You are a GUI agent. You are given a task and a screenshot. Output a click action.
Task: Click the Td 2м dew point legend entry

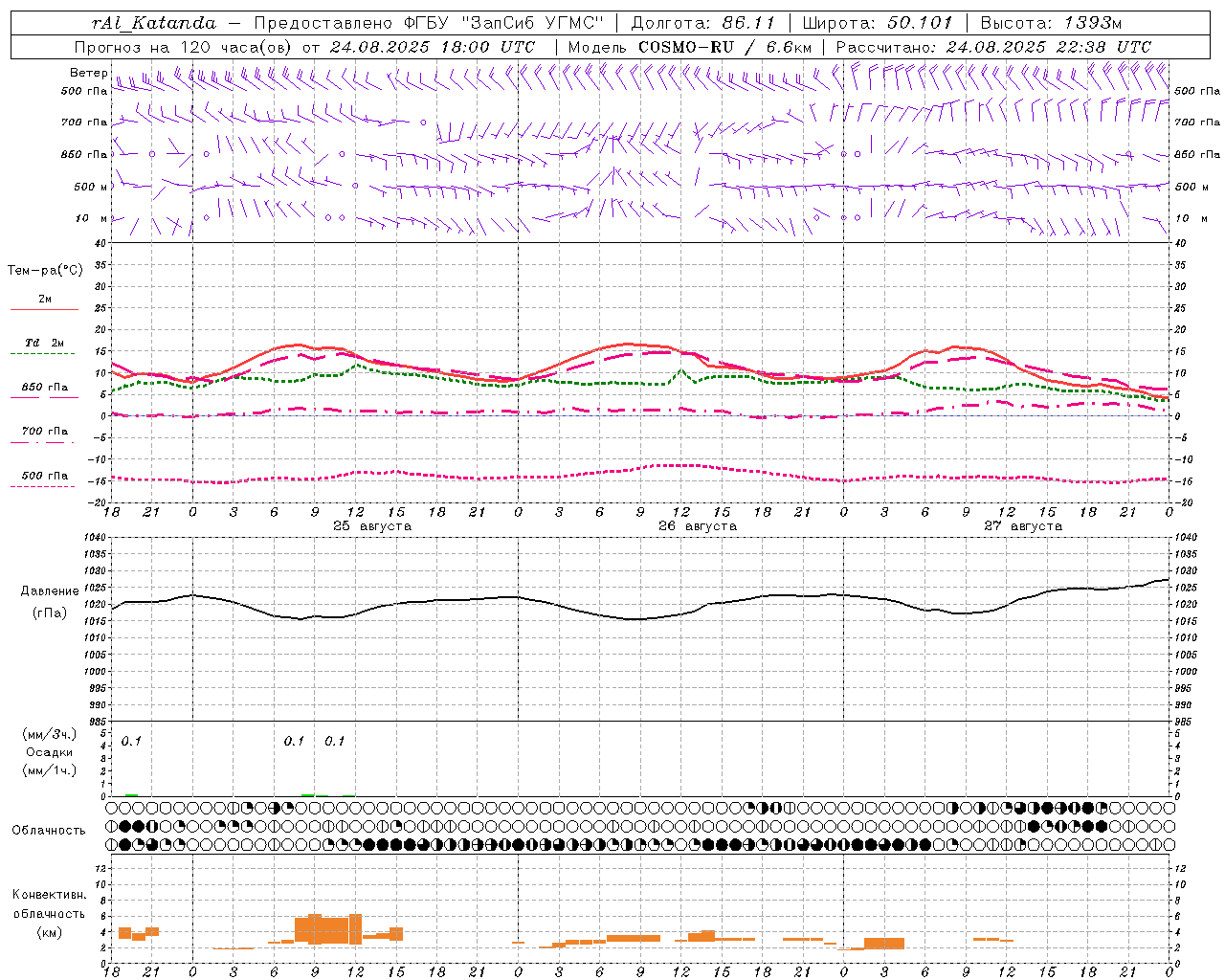[44, 343]
